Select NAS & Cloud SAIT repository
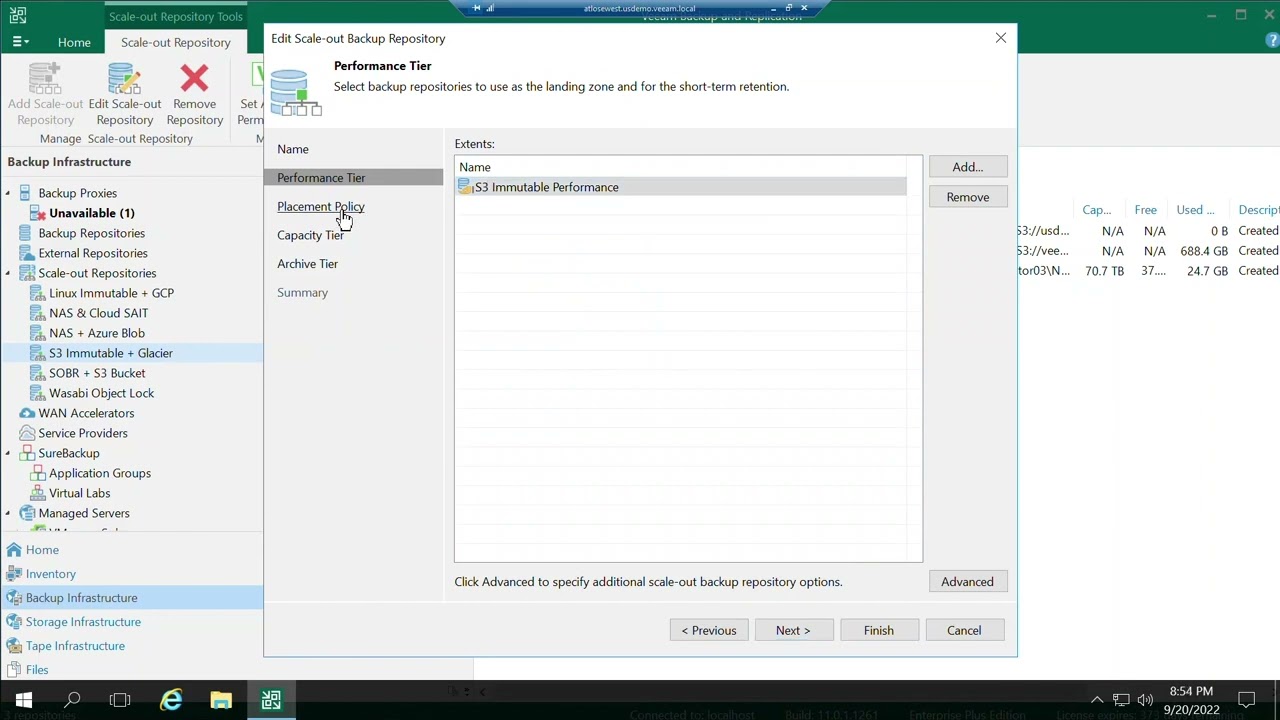This screenshot has width=1280, height=720. click(98, 313)
